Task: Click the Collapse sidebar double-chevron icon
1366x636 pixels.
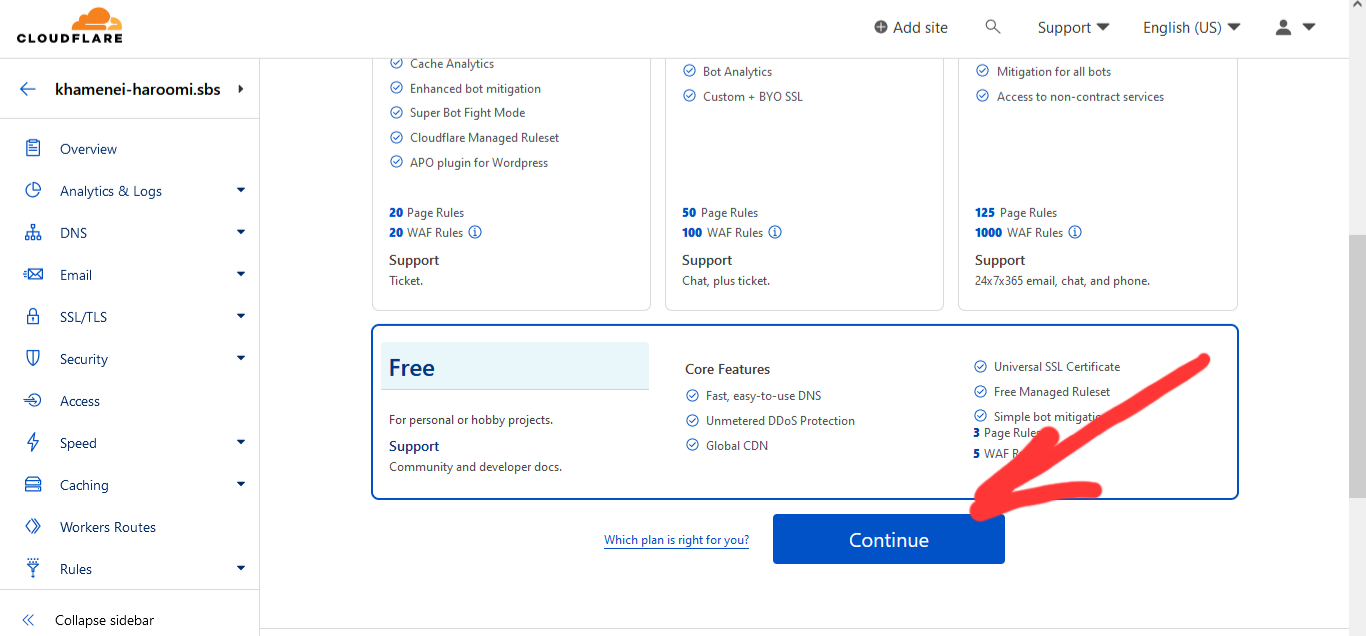Action: tap(28, 620)
